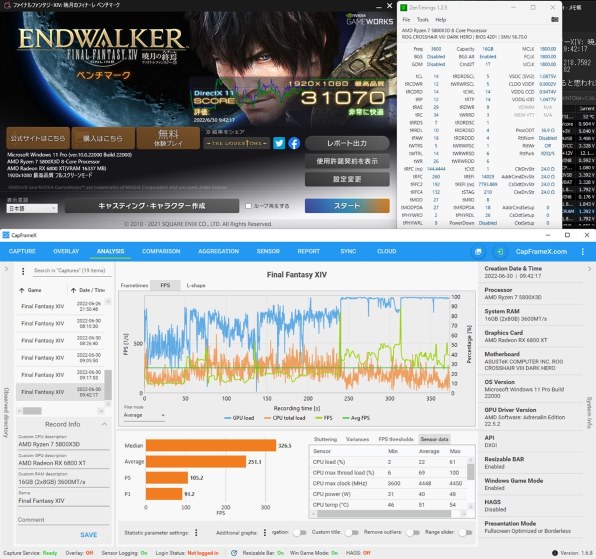Open the AGGREGATION tab
The height and width of the screenshot is (559, 596).
pos(219,252)
